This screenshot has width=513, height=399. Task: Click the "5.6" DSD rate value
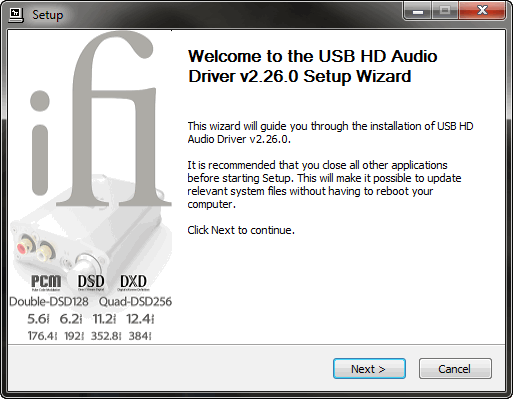[38, 319]
